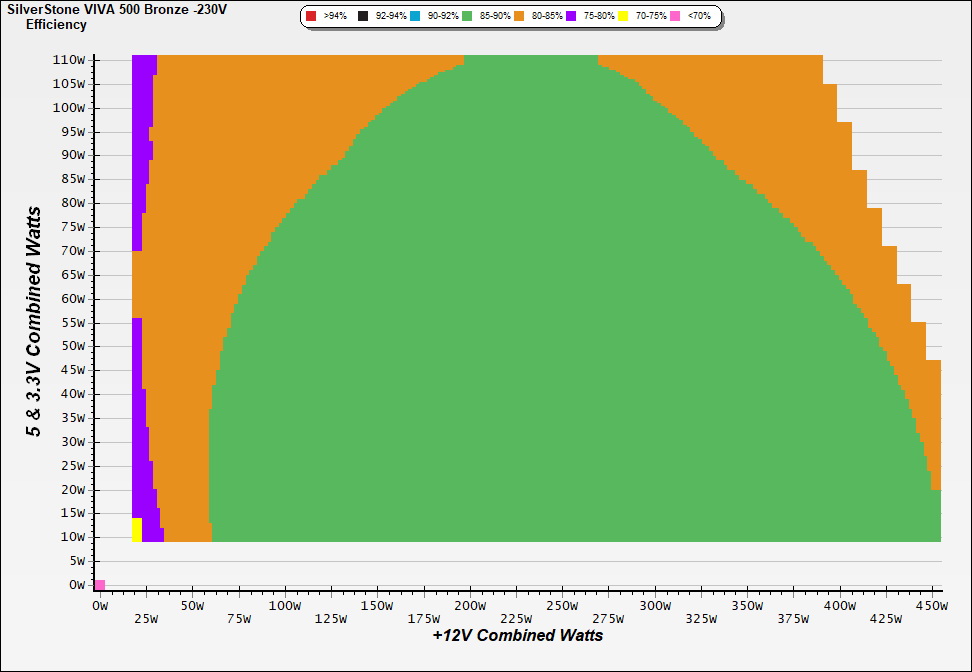
Task: Click the pink square at chart origin
Action: [x=100, y=585]
